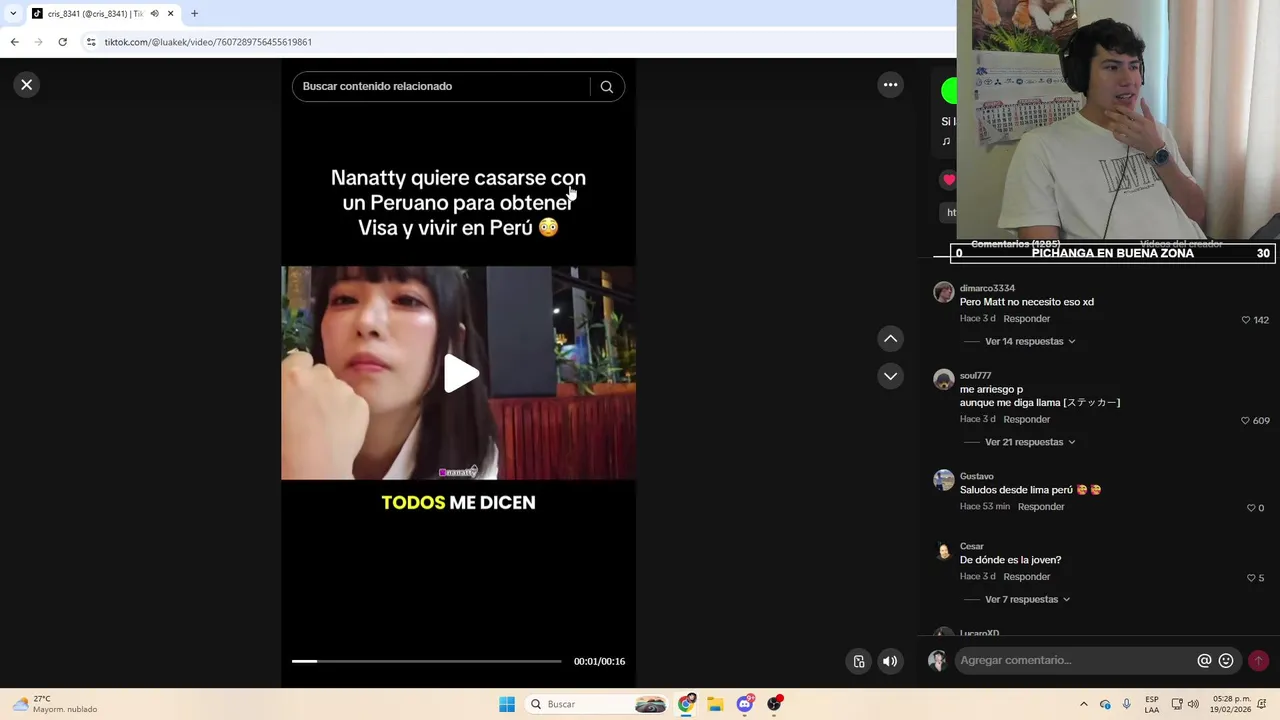Open File Explorer from the taskbar
This screenshot has width=1280, height=720.
(x=715, y=704)
